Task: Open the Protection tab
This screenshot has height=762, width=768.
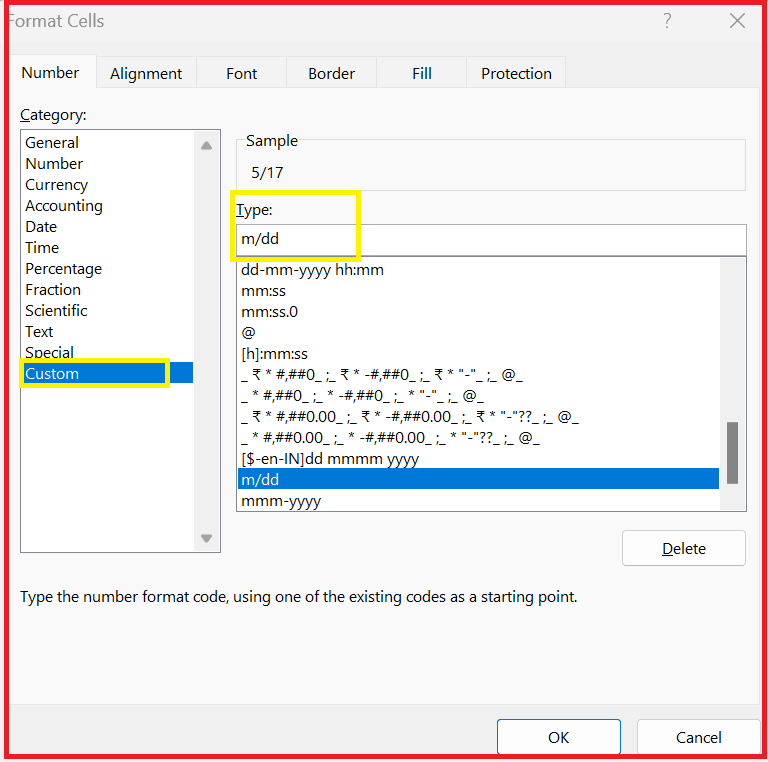Action: tap(516, 73)
